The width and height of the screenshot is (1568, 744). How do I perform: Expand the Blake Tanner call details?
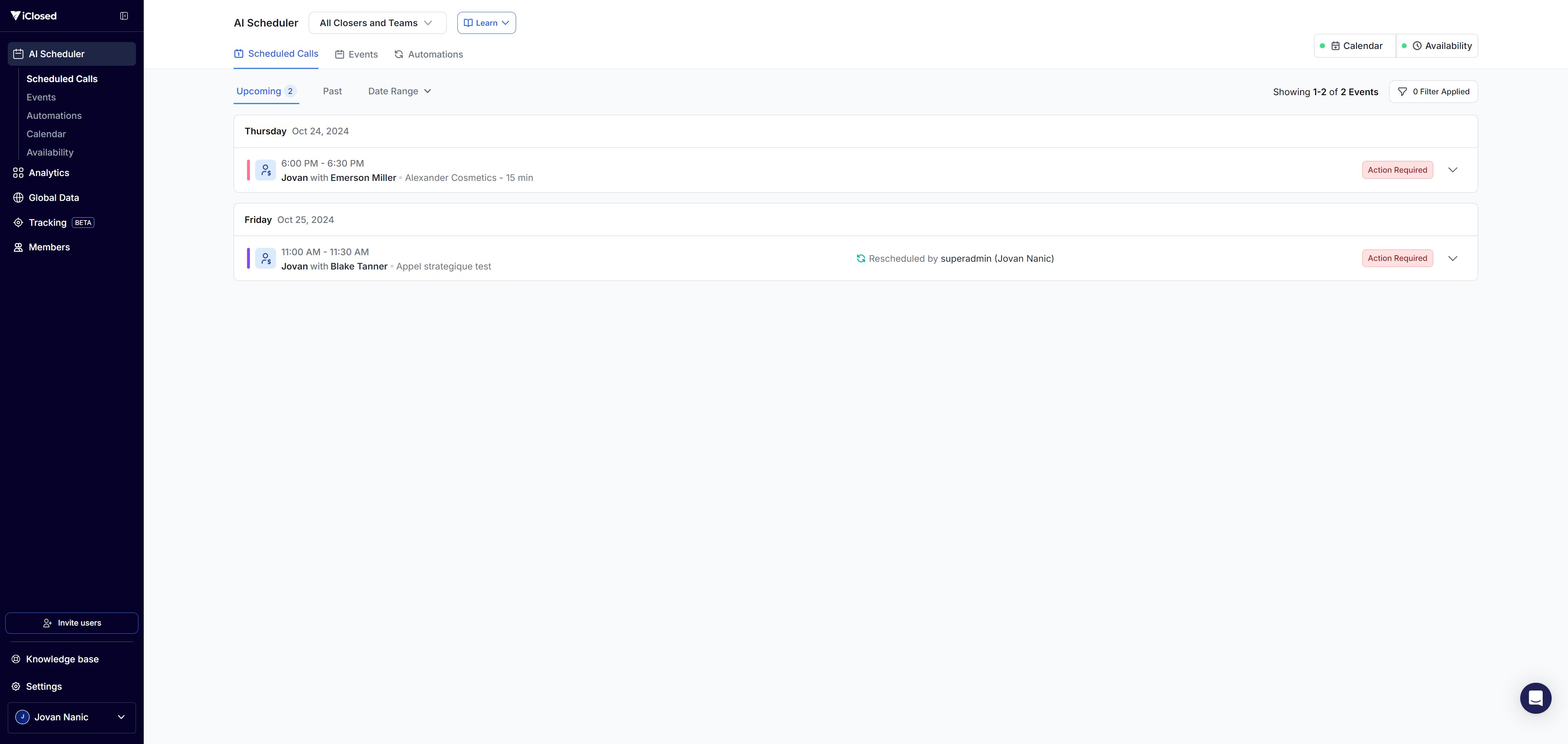click(x=1452, y=258)
